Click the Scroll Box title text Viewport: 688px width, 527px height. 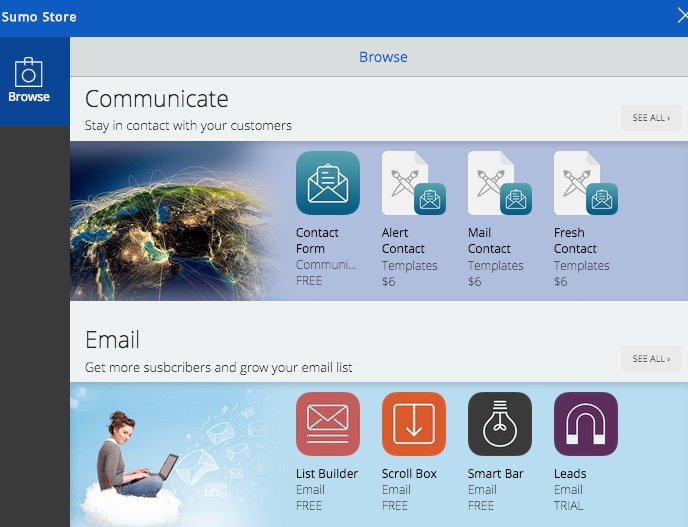pos(409,473)
